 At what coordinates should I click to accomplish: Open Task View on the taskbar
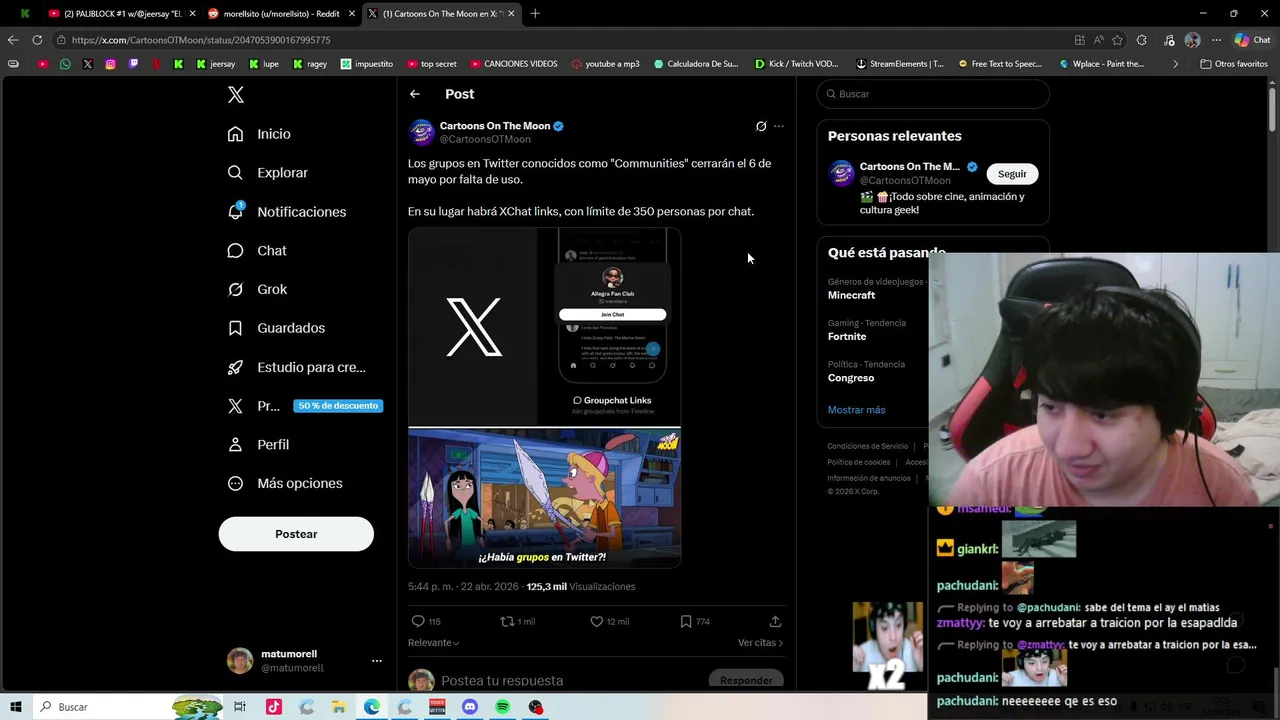click(240, 707)
